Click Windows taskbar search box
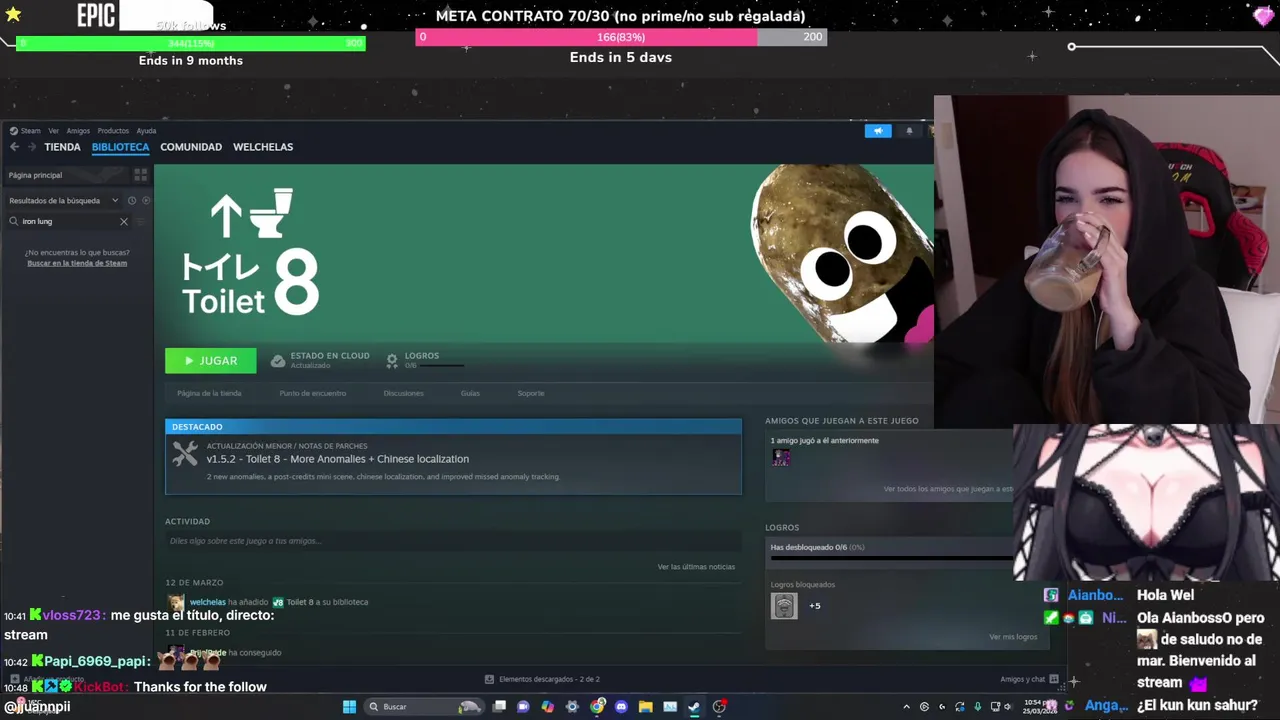Image resolution: width=1280 pixels, height=720 pixels. pyautogui.click(x=424, y=707)
